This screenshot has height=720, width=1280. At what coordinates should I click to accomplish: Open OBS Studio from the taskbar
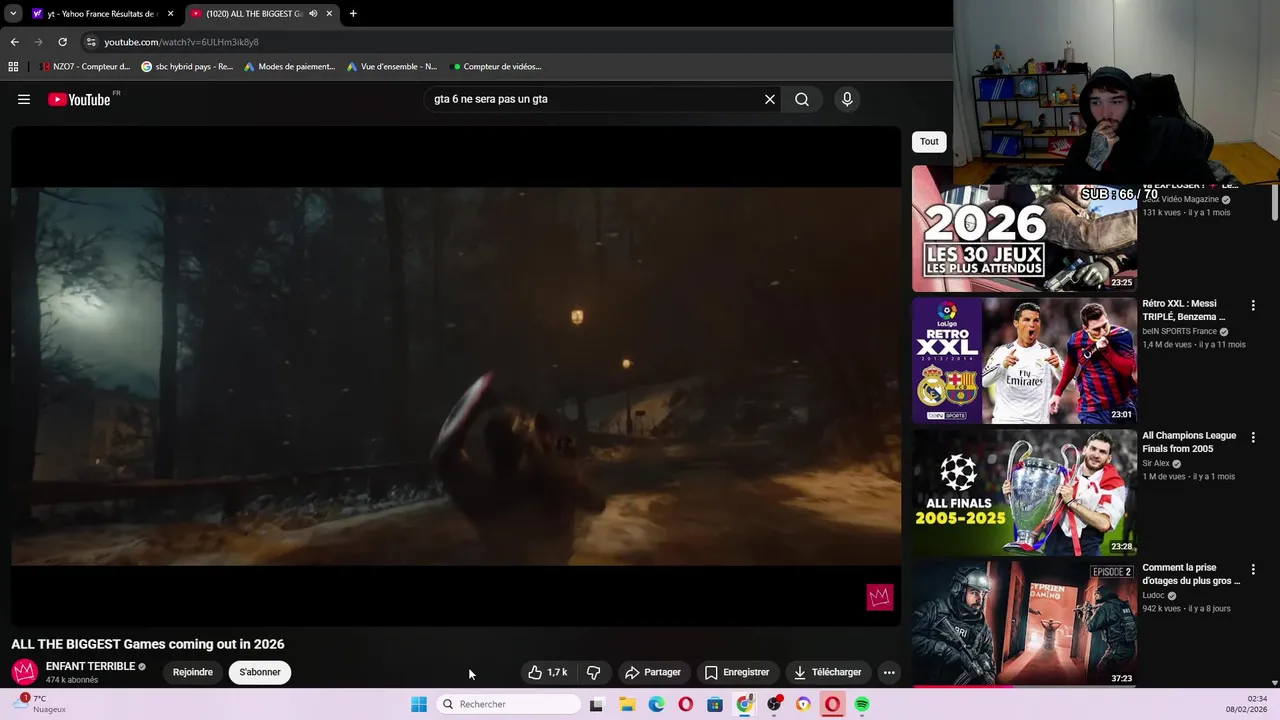point(774,704)
